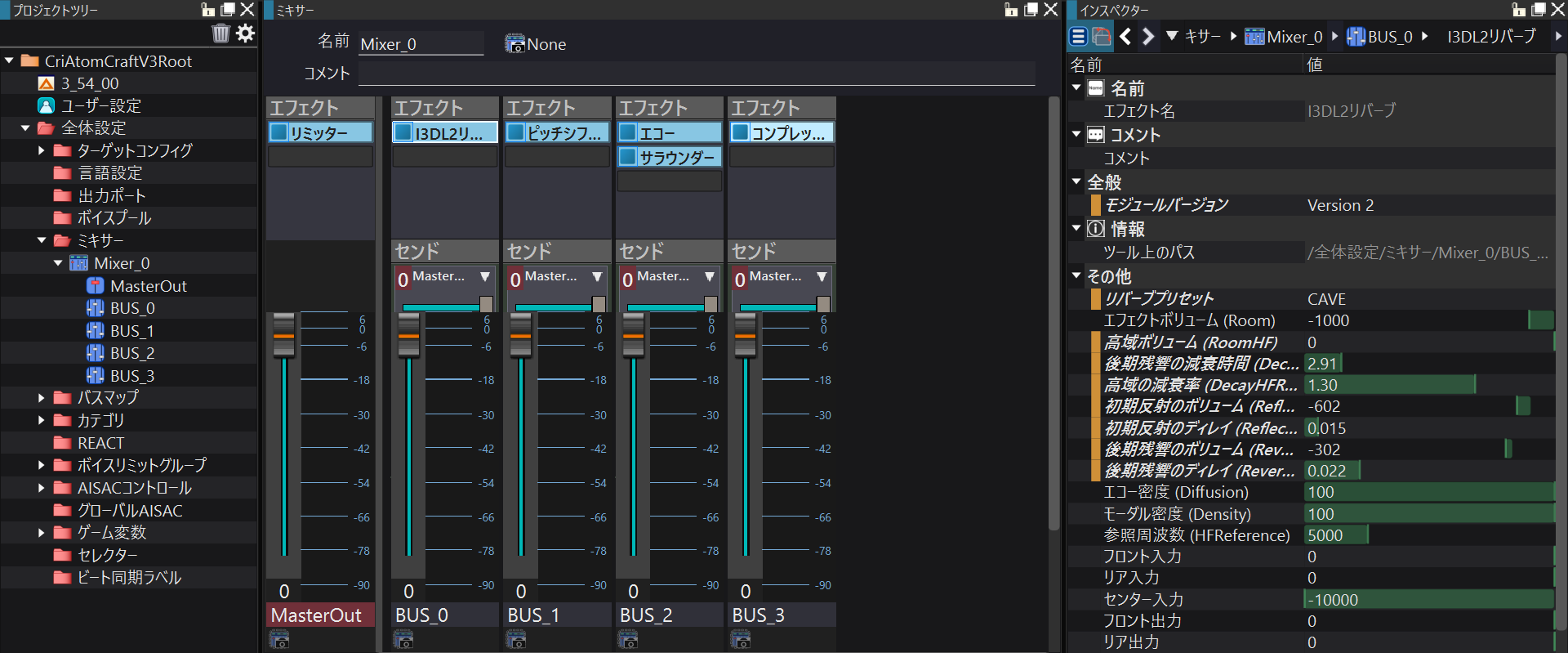This screenshot has width=1568, height=653.
Task: Click the MasterOut bus icon in project tree
Action: 96,286
